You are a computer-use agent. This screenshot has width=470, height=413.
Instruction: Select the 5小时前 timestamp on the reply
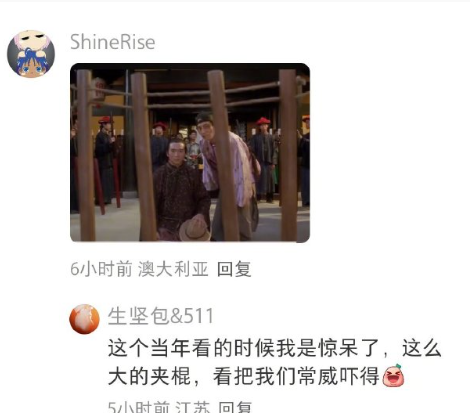click(139, 407)
